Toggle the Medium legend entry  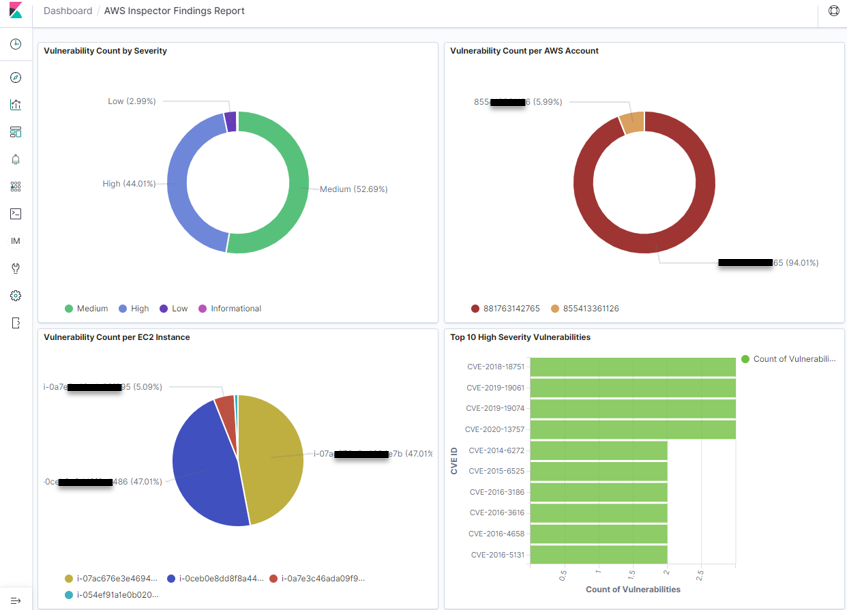[86, 308]
